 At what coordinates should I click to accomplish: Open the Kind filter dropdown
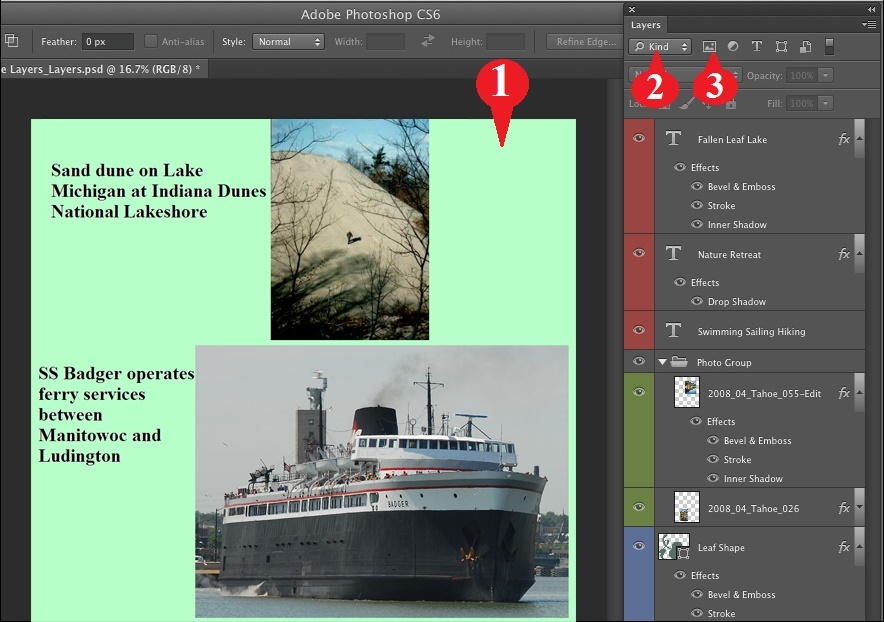tap(660, 46)
